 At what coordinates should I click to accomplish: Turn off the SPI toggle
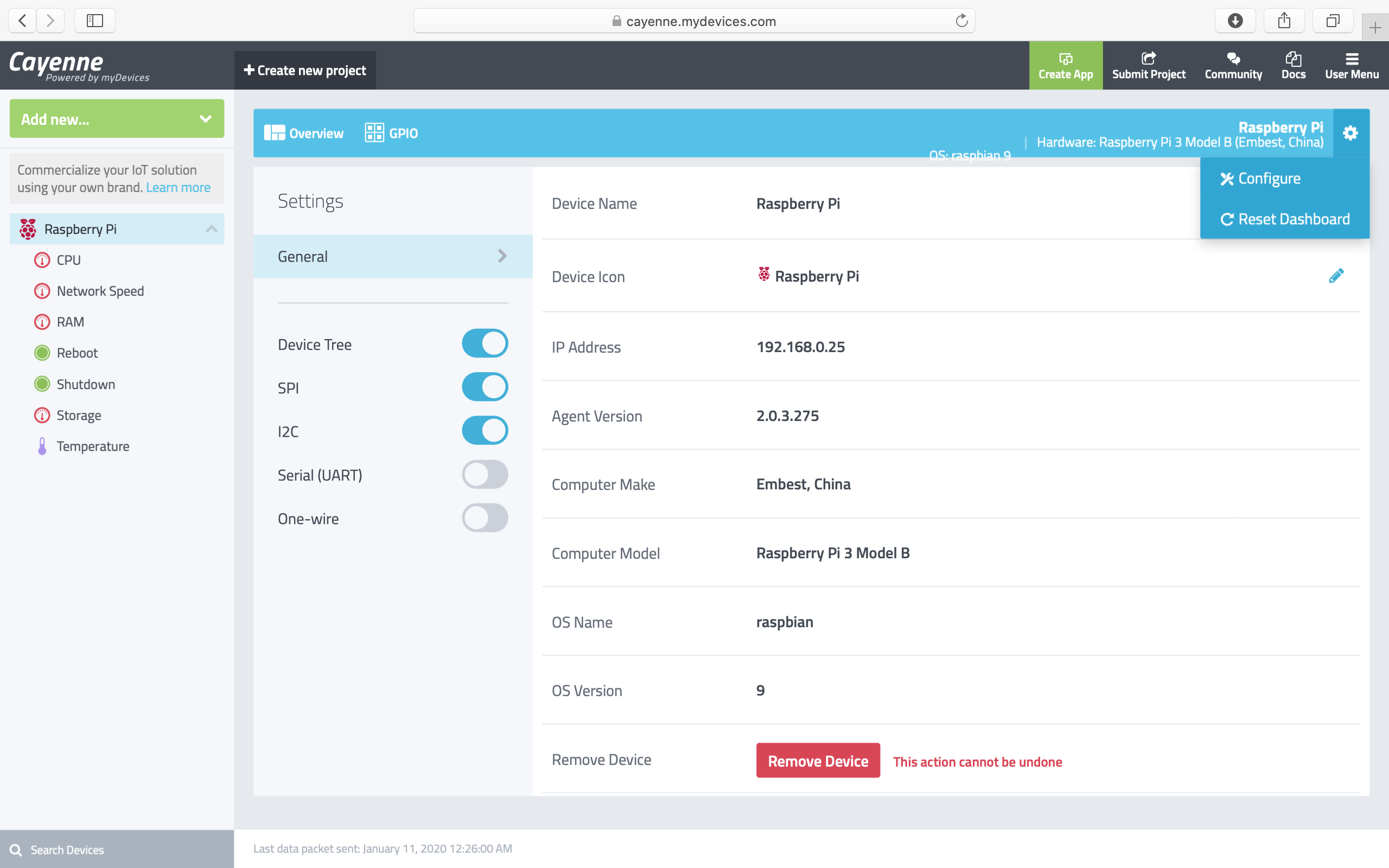point(485,387)
